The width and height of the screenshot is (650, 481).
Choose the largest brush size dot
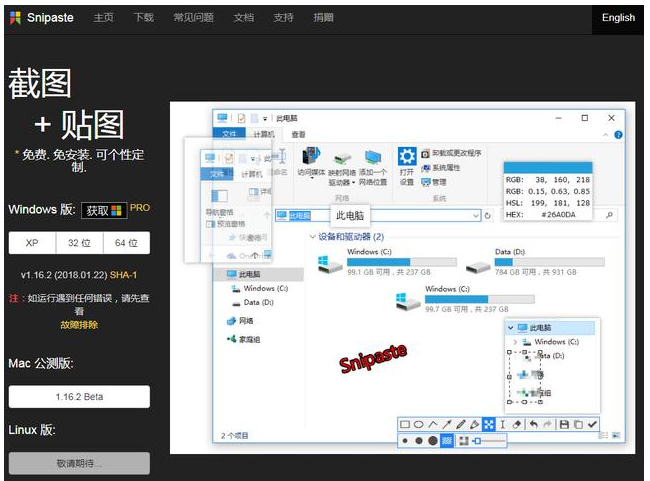click(433, 440)
